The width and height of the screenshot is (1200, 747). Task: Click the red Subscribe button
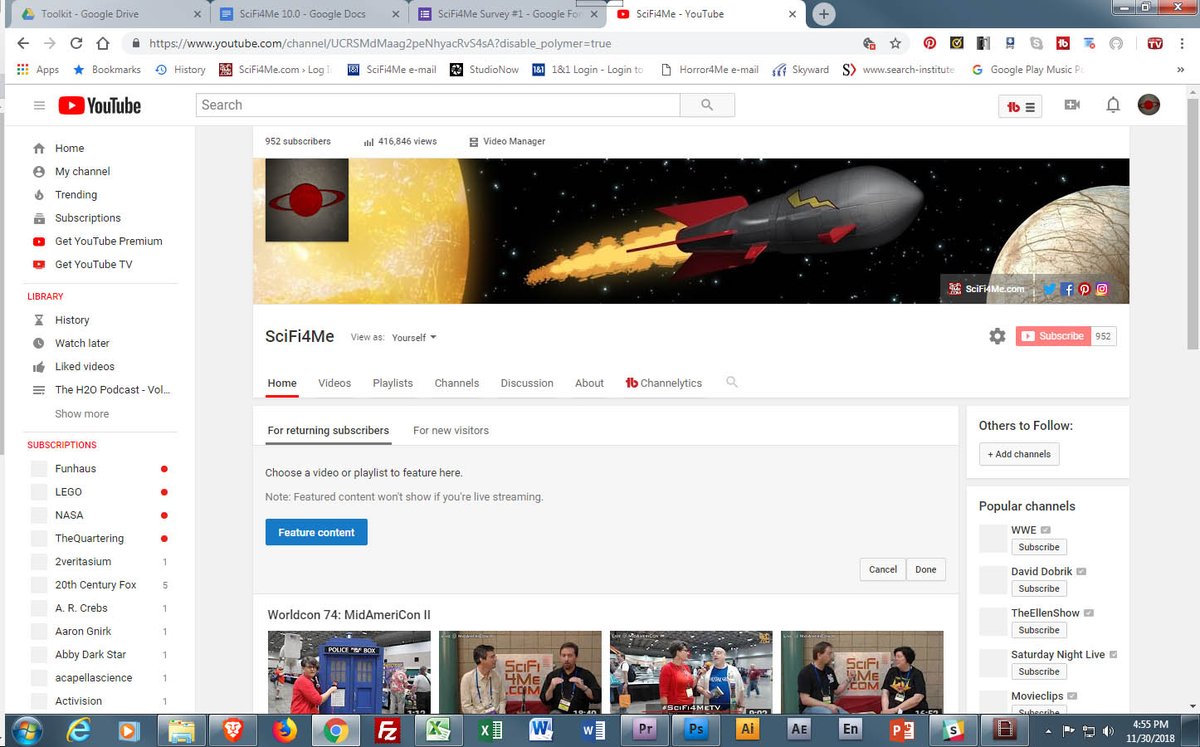pos(1053,336)
